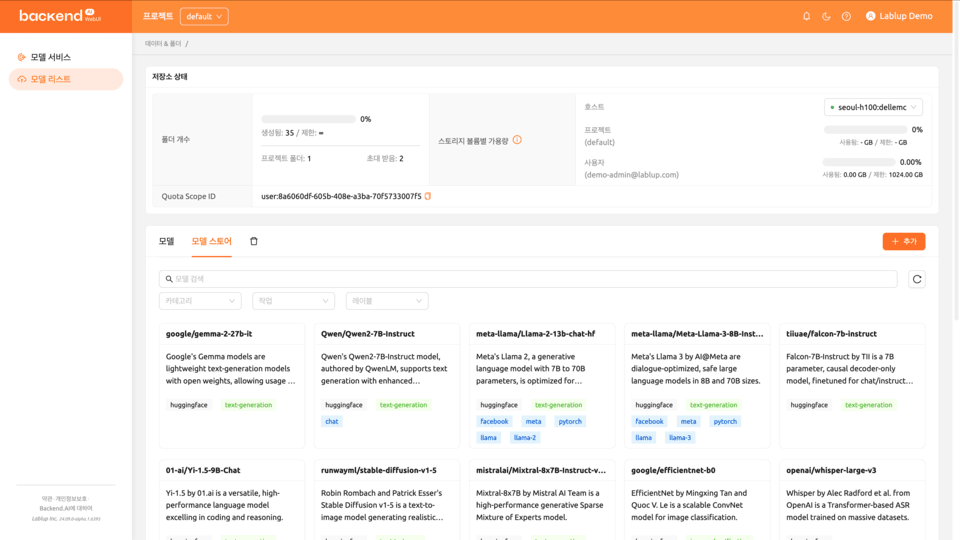
Task: Click the orange 추가 button
Action: (x=903, y=241)
